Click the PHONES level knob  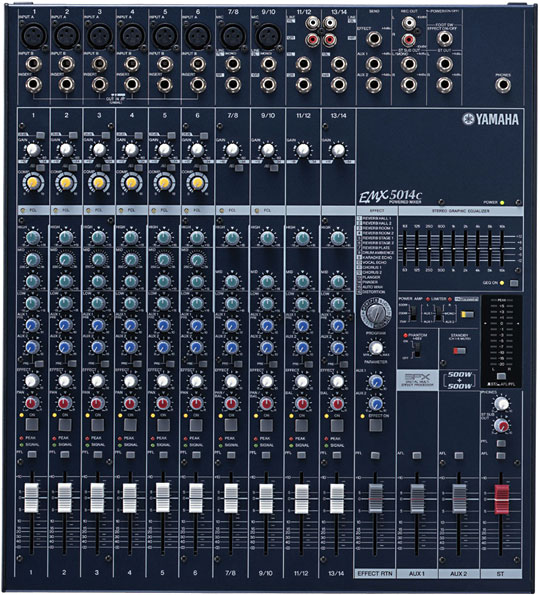point(502,403)
